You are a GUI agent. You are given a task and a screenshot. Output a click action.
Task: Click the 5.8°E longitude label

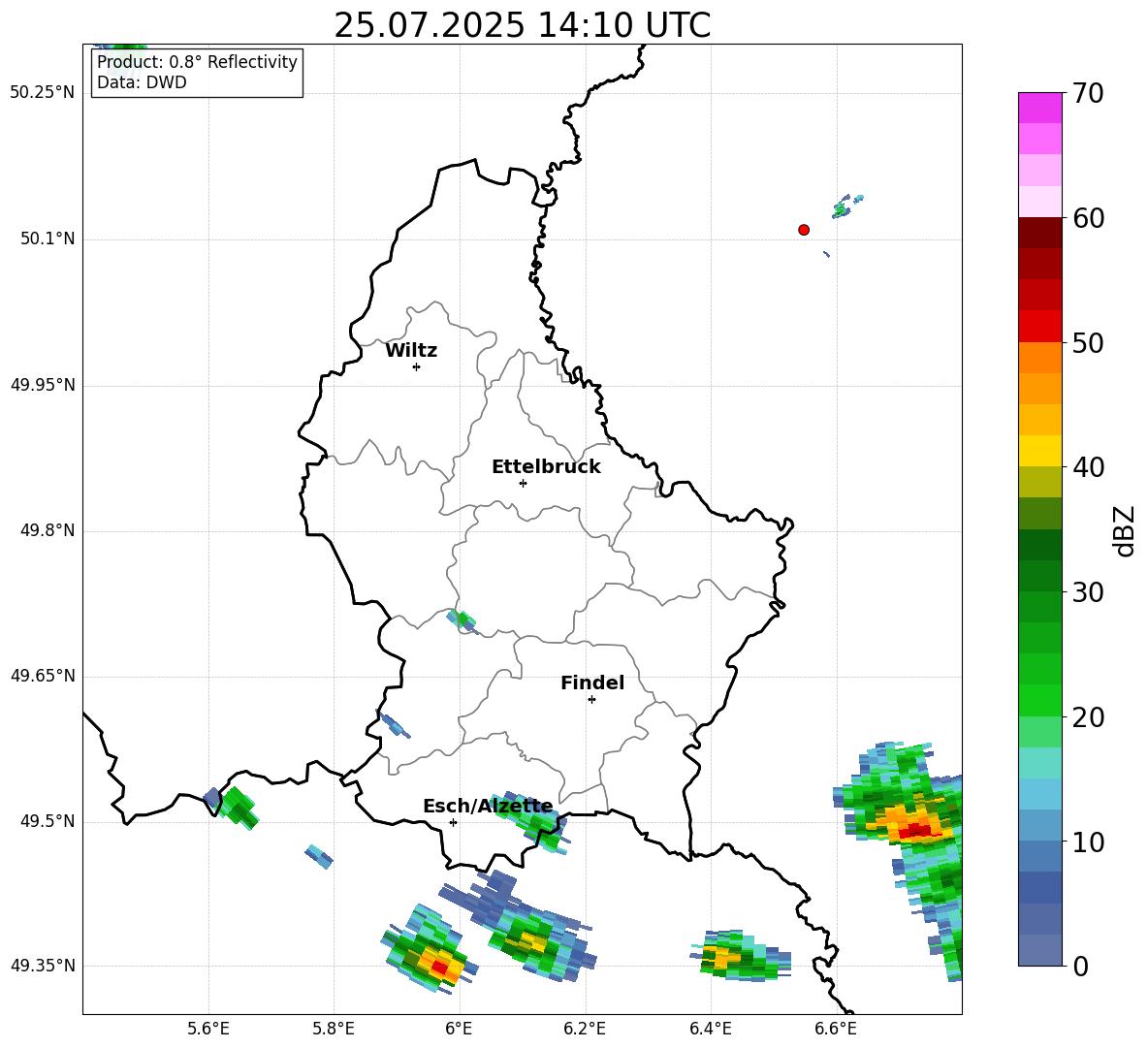334,1030
